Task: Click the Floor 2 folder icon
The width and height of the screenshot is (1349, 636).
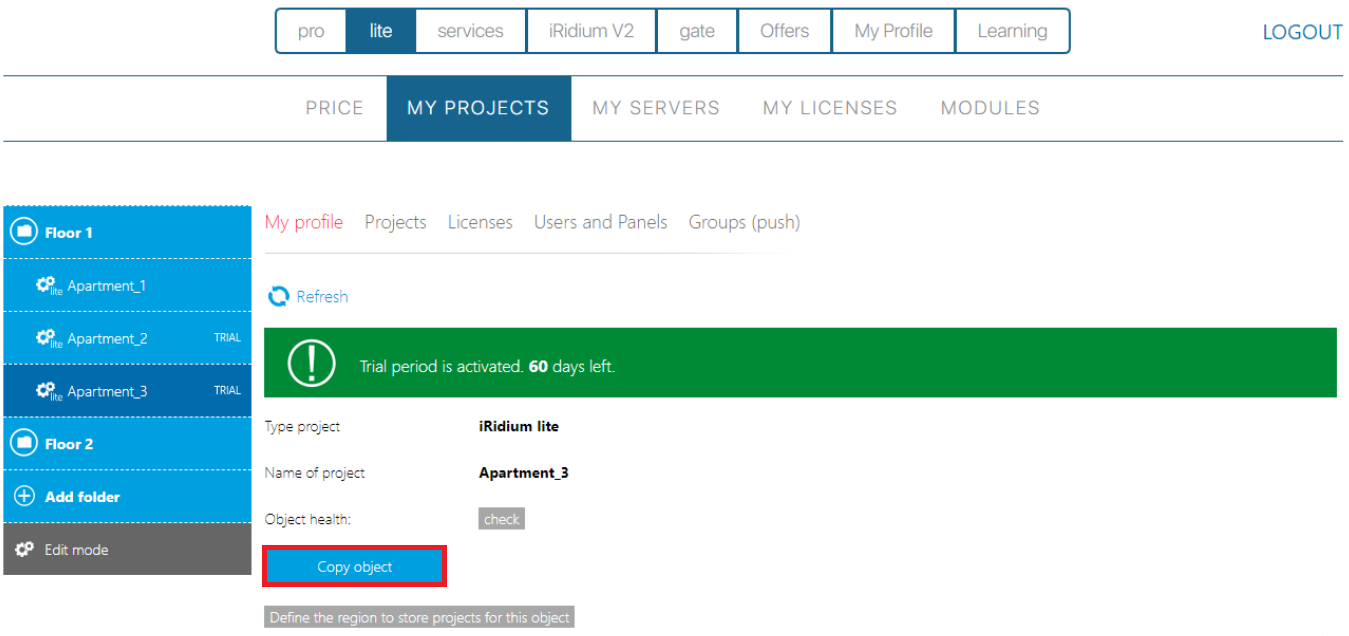Action: click(x=23, y=444)
